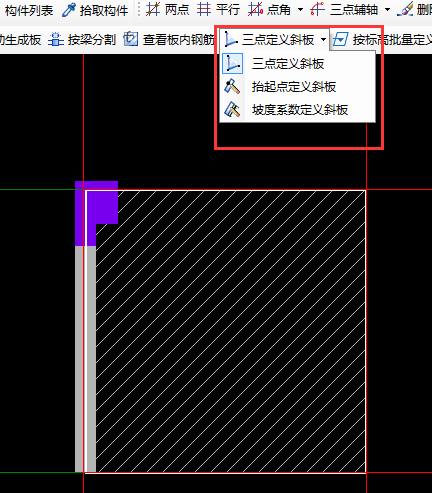
Task: Click the 按标高批量定义 slab icon
Action: (341, 39)
